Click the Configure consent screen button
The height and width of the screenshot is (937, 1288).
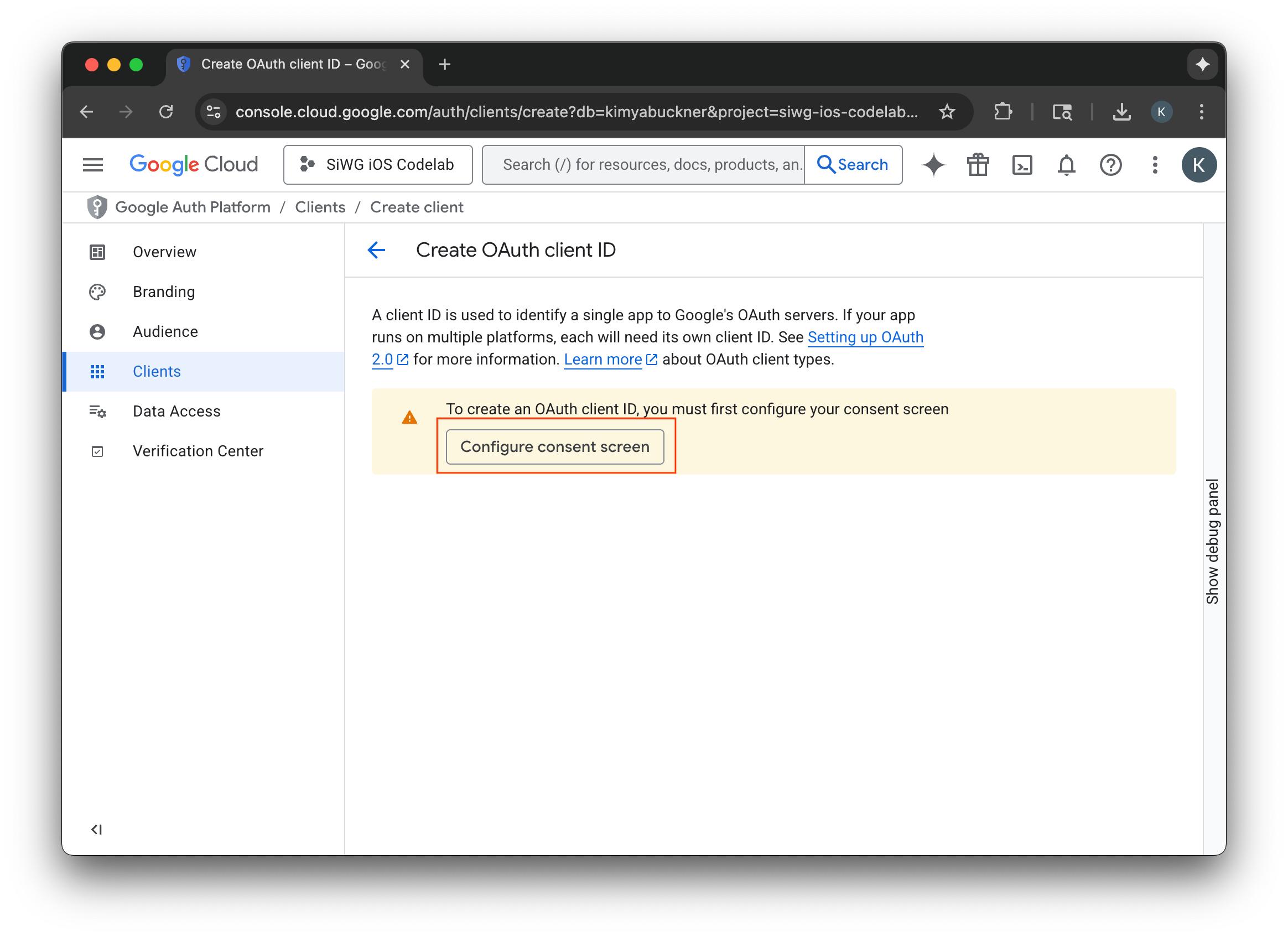555,446
